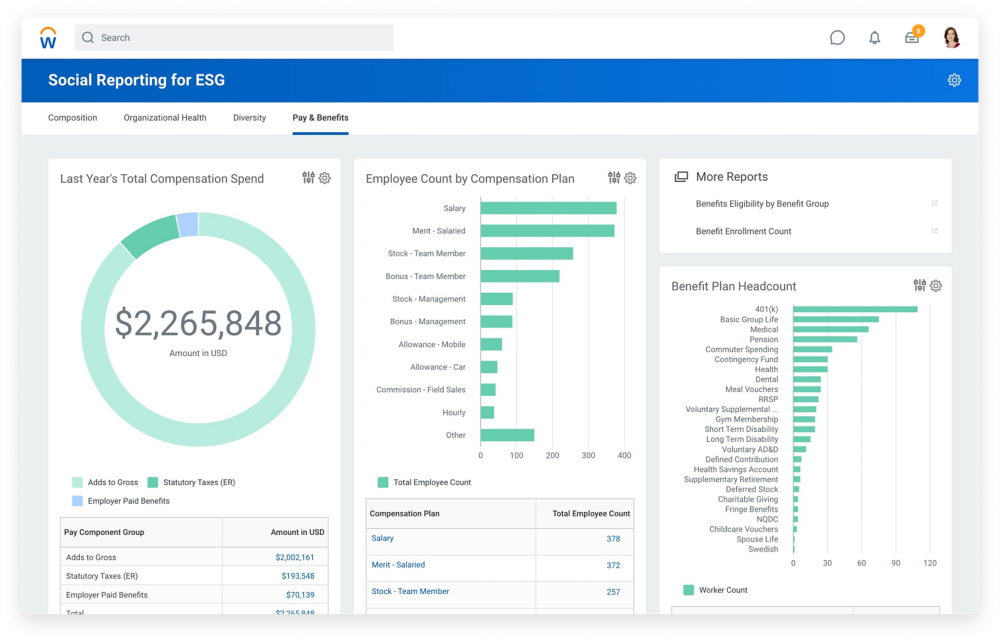The height and width of the screenshot is (642, 1000).
Task: Open the inbox showing 8 items
Action: 913,37
